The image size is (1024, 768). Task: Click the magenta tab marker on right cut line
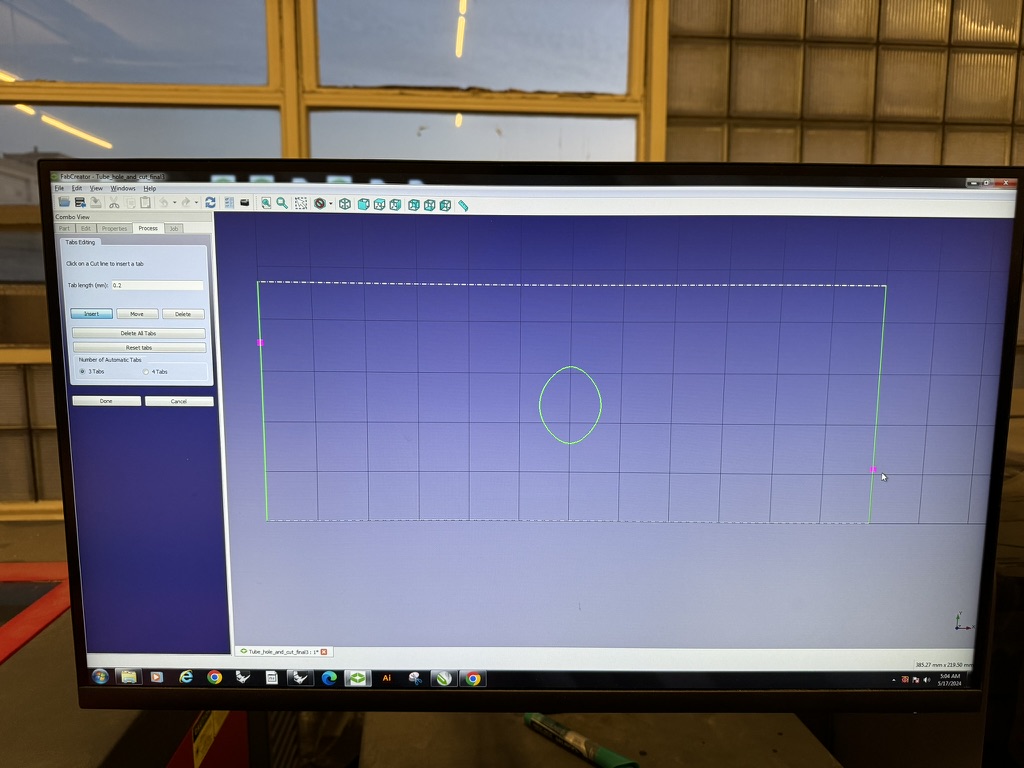click(874, 469)
